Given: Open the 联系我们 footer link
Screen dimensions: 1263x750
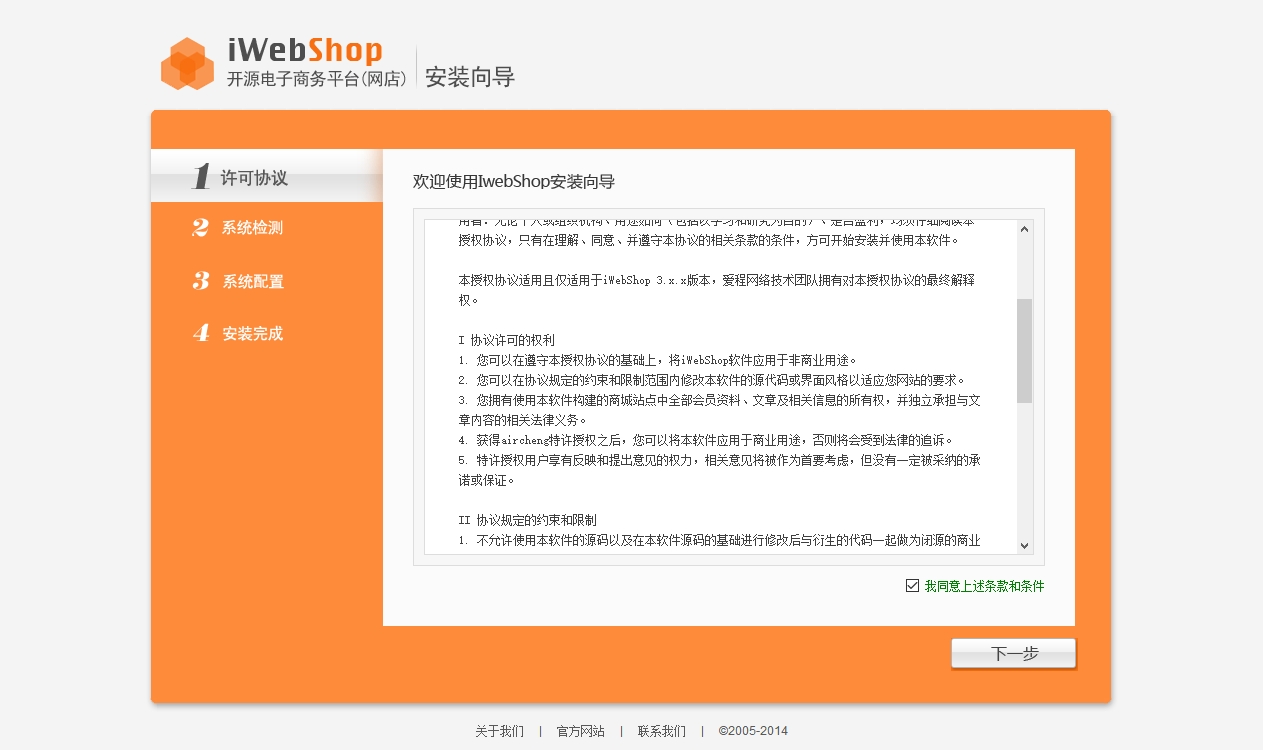Looking at the screenshot, I should pos(662,731).
